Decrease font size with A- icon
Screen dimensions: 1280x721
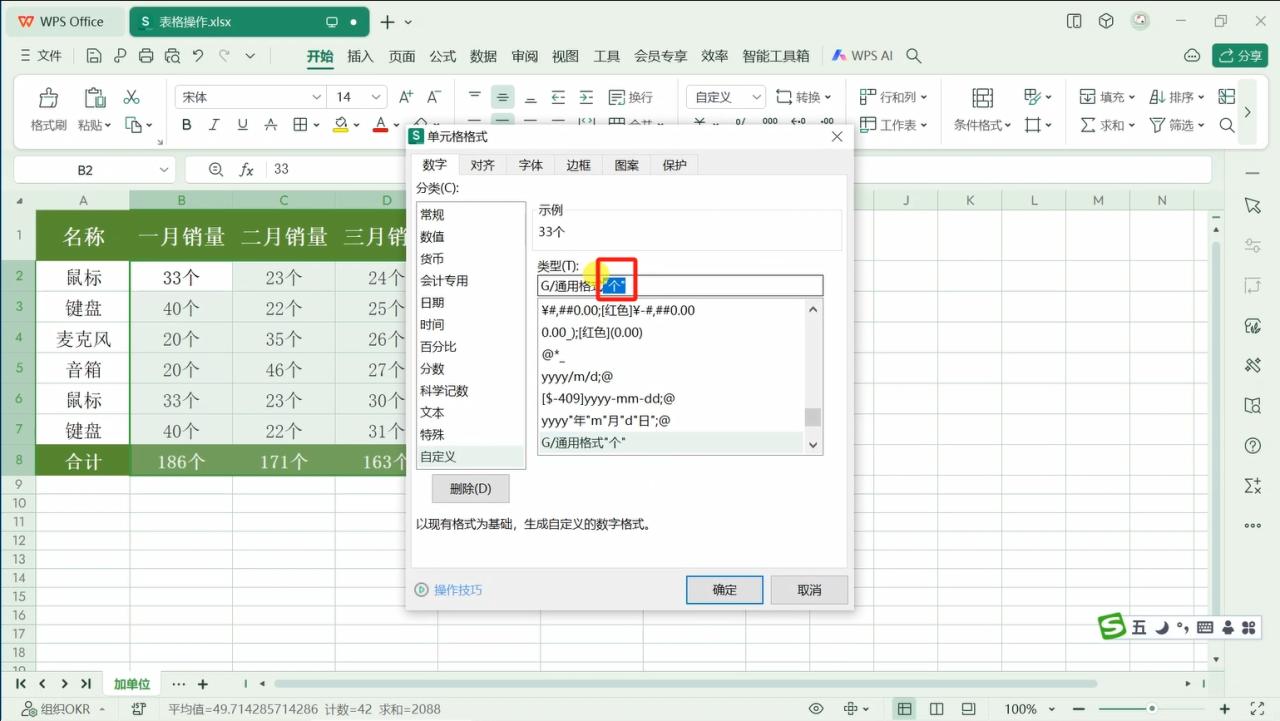434,97
